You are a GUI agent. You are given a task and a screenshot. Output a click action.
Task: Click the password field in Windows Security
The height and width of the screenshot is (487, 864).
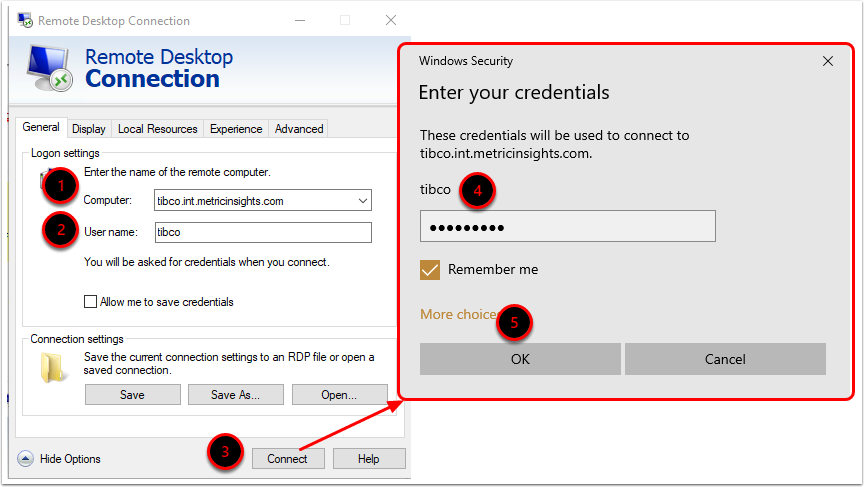click(568, 226)
